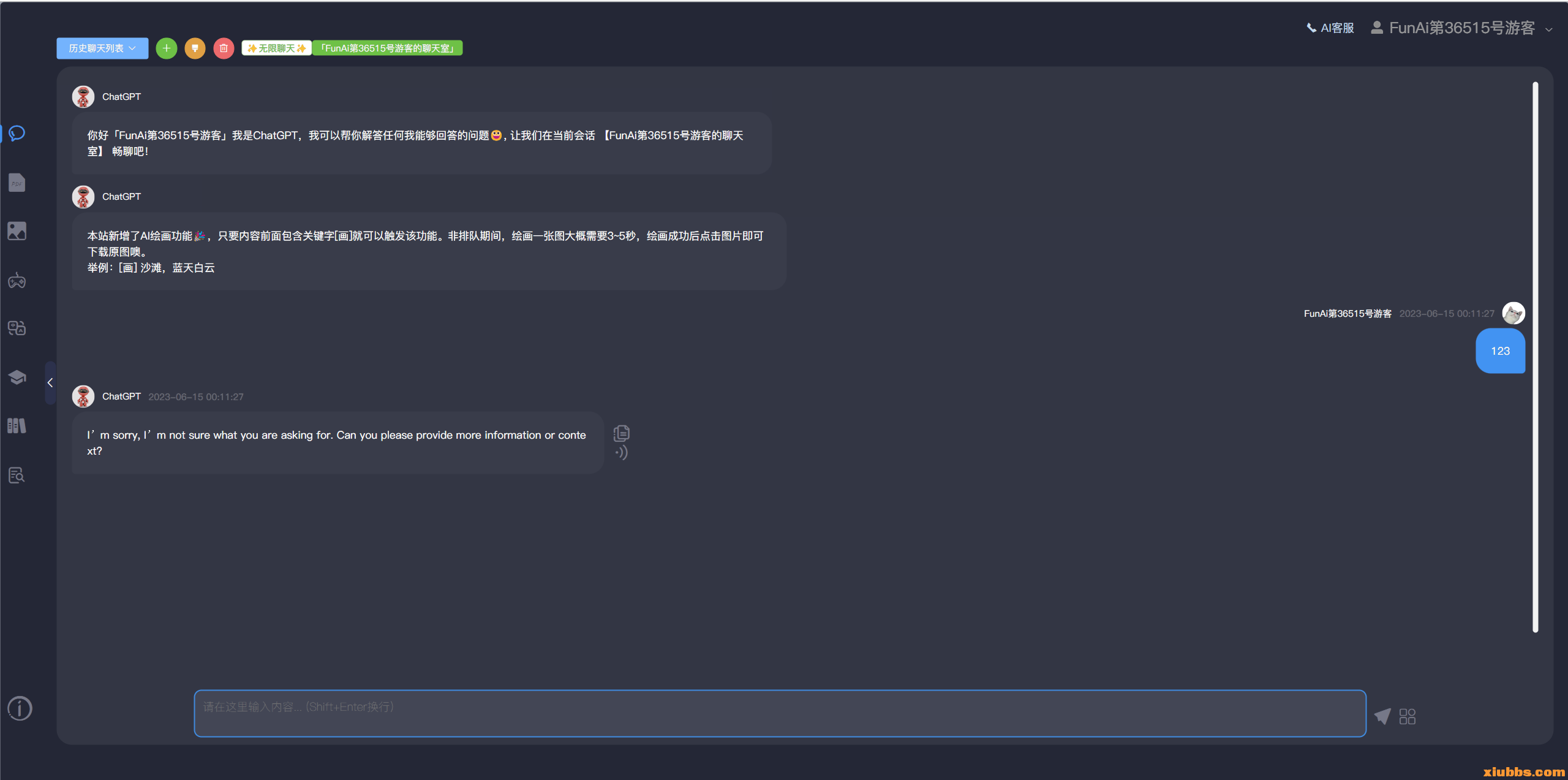Open the grid menu beside send
The image size is (1568, 780).
(x=1408, y=716)
